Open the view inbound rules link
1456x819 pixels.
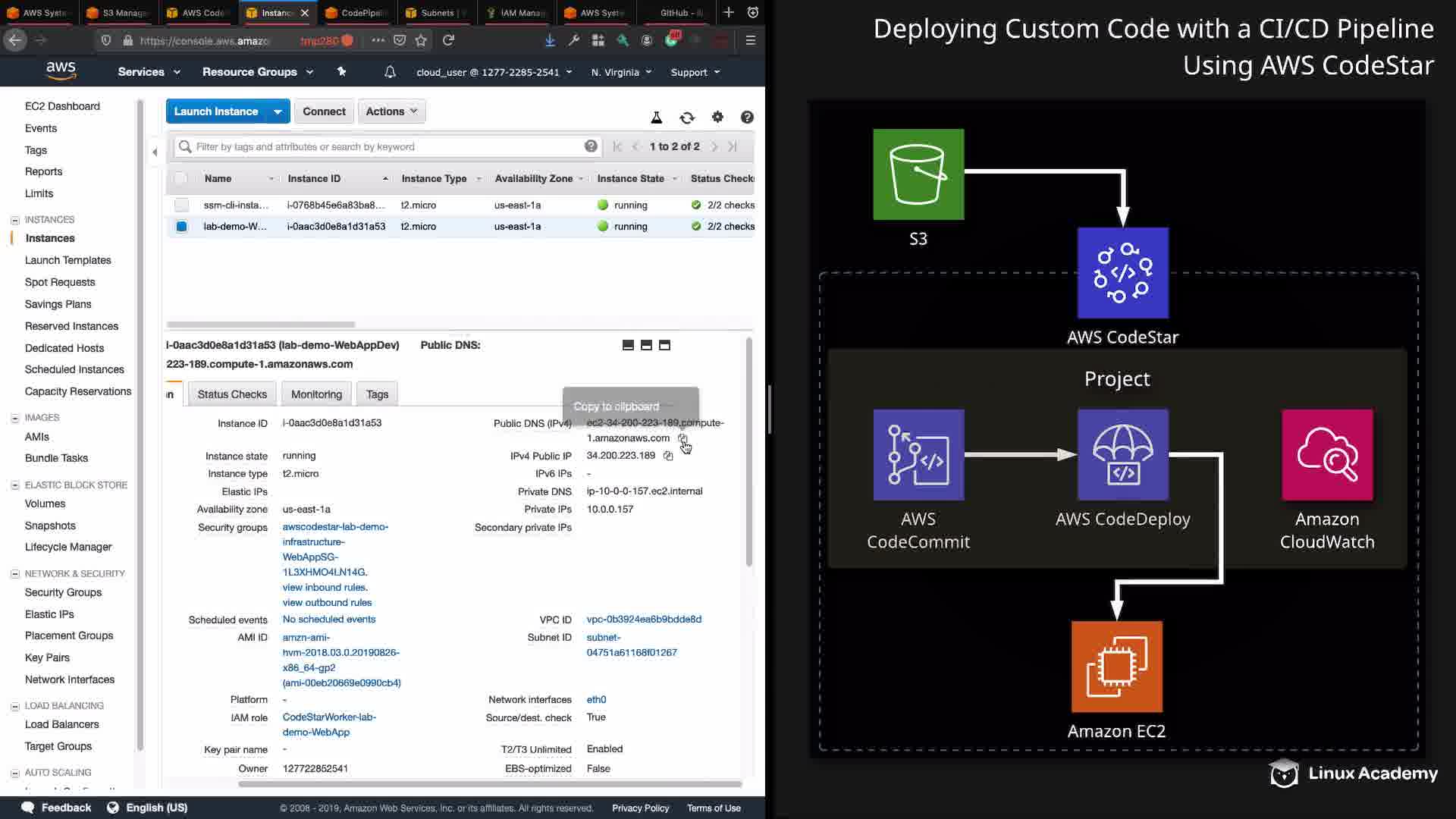325,587
